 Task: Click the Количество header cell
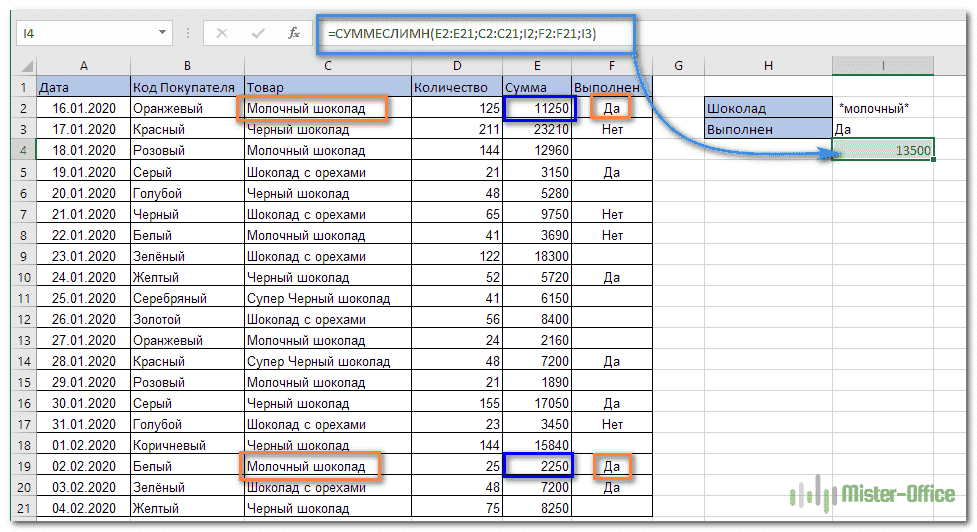457,87
